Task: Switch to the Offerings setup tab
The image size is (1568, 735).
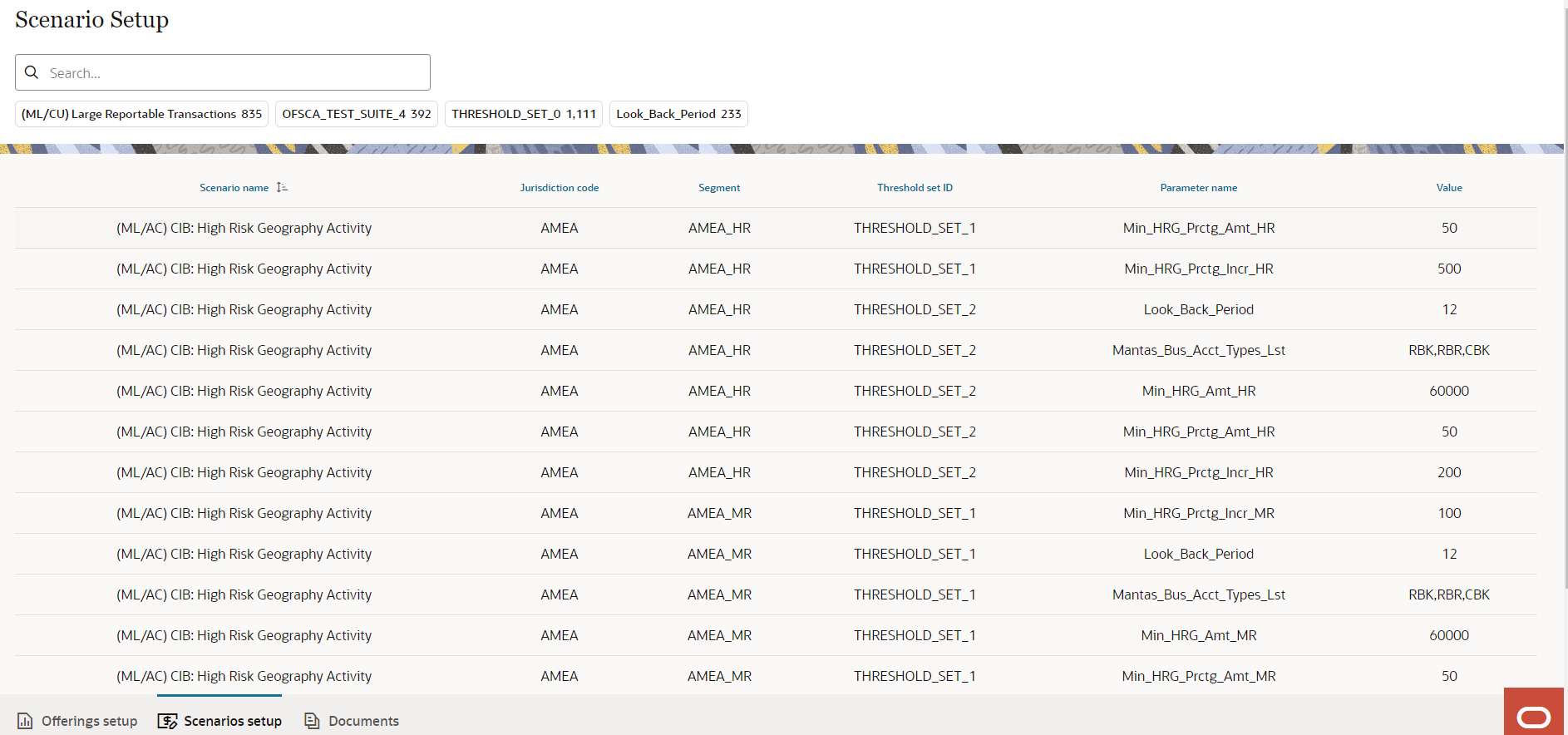Action: (x=77, y=721)
